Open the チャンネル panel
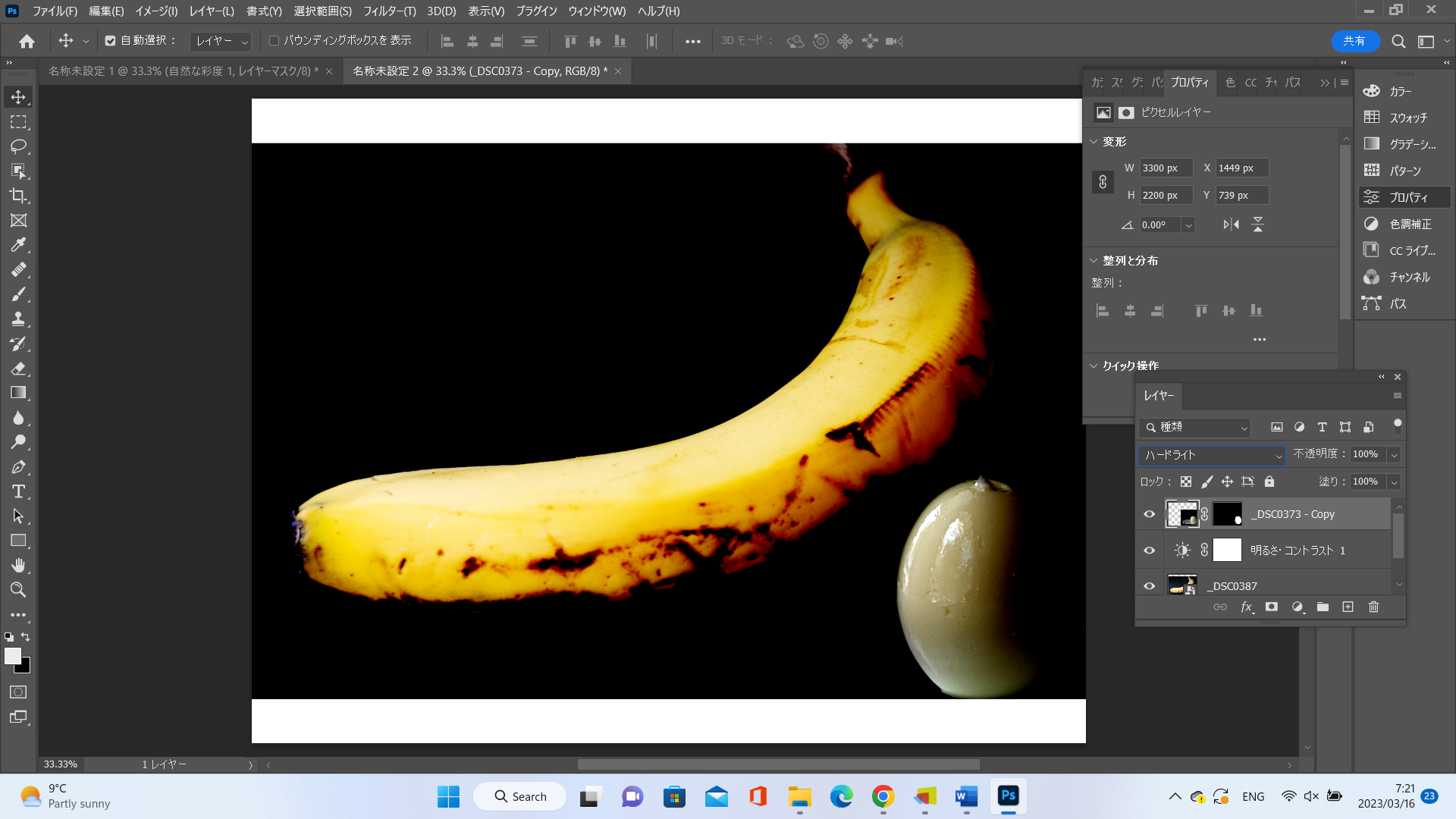Image resolution: width=1456 pixels, height=819 pixels. [x=1408, y=277]
